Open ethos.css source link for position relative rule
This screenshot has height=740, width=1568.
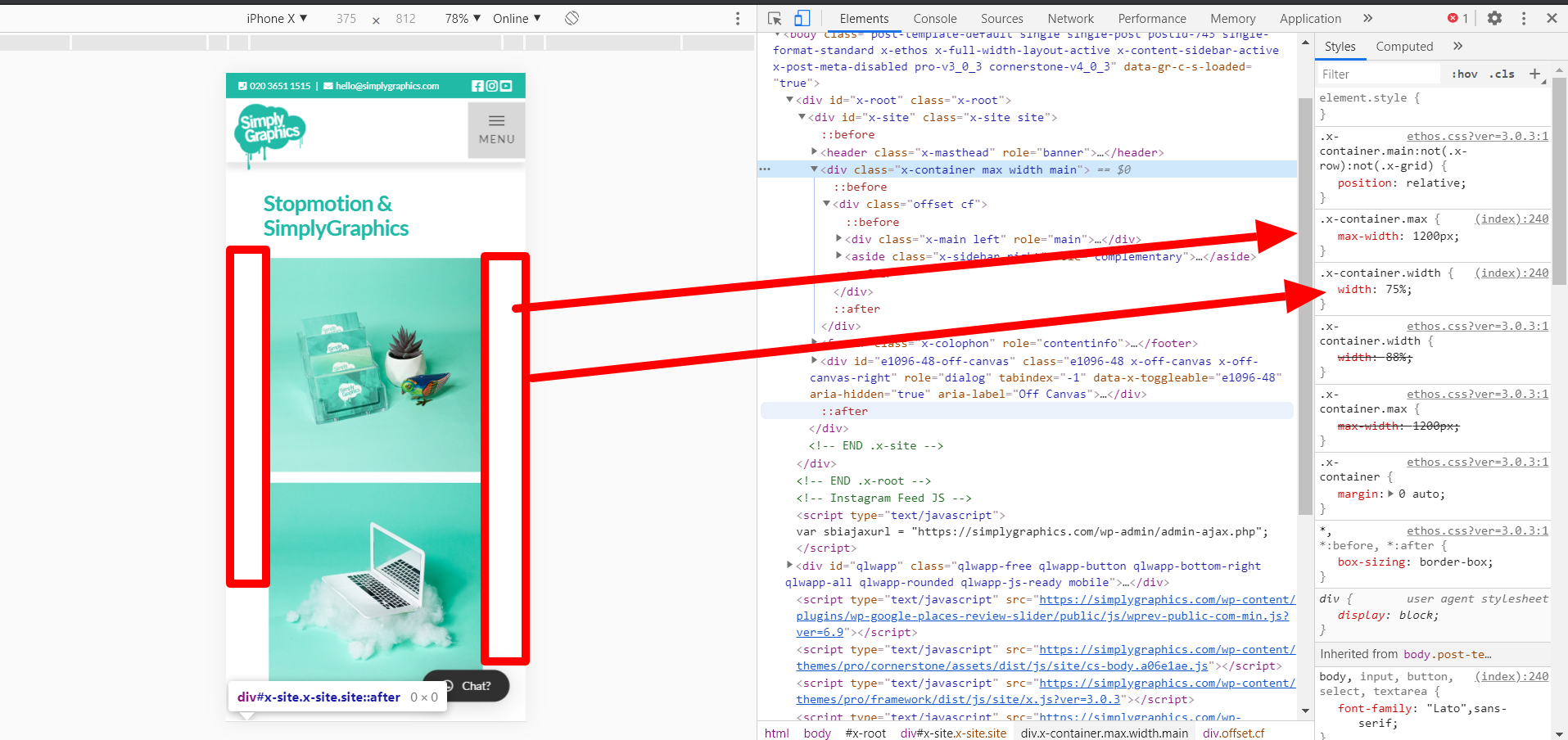pyautogui.click(x=1477, y=136)
